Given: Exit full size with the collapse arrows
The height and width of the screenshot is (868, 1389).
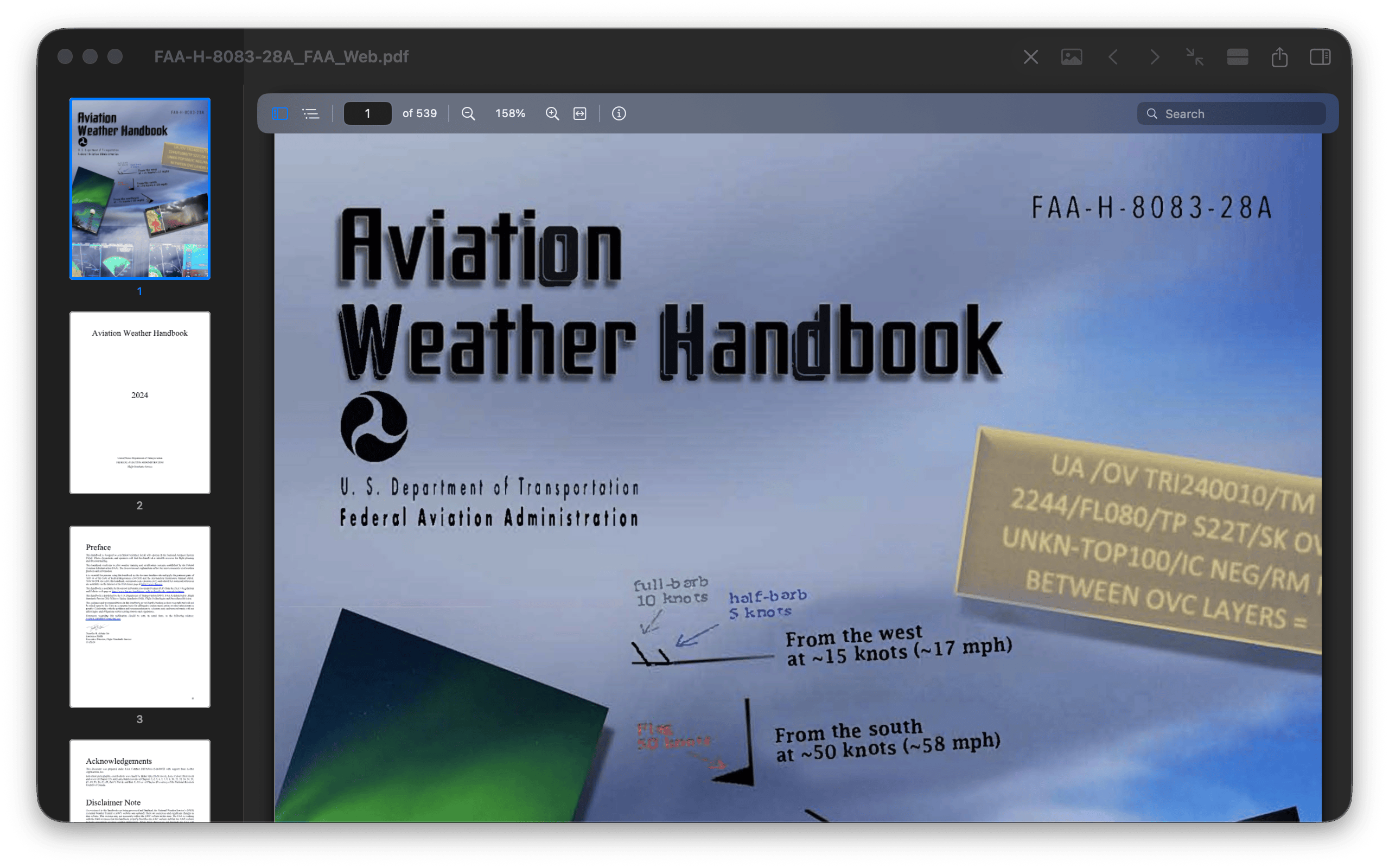Looking at the screenshot, I should coord(1195,57).
